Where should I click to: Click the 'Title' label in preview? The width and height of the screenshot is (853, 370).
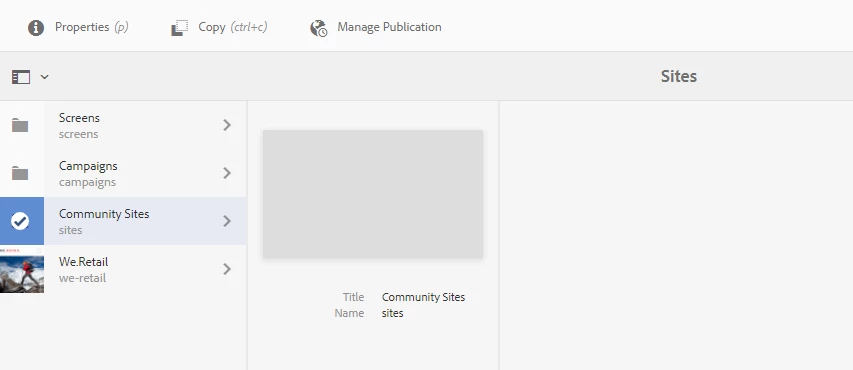pyautogui.click(x=353, y=297)
